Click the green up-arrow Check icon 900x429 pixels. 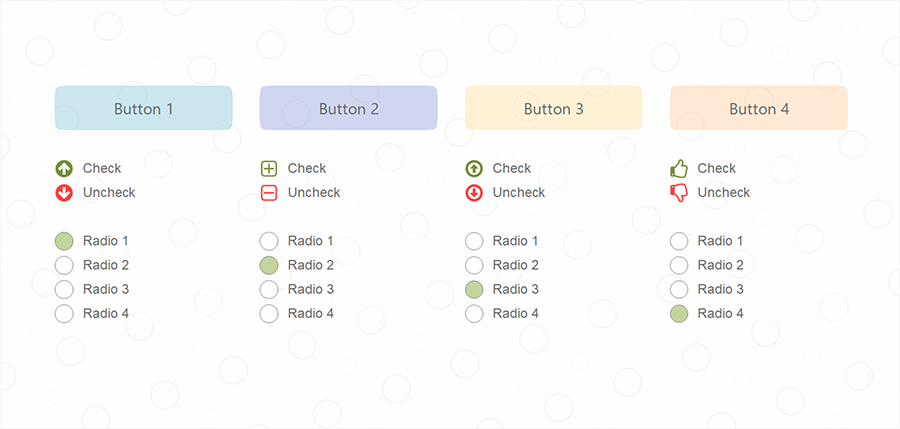click(64, 169)
